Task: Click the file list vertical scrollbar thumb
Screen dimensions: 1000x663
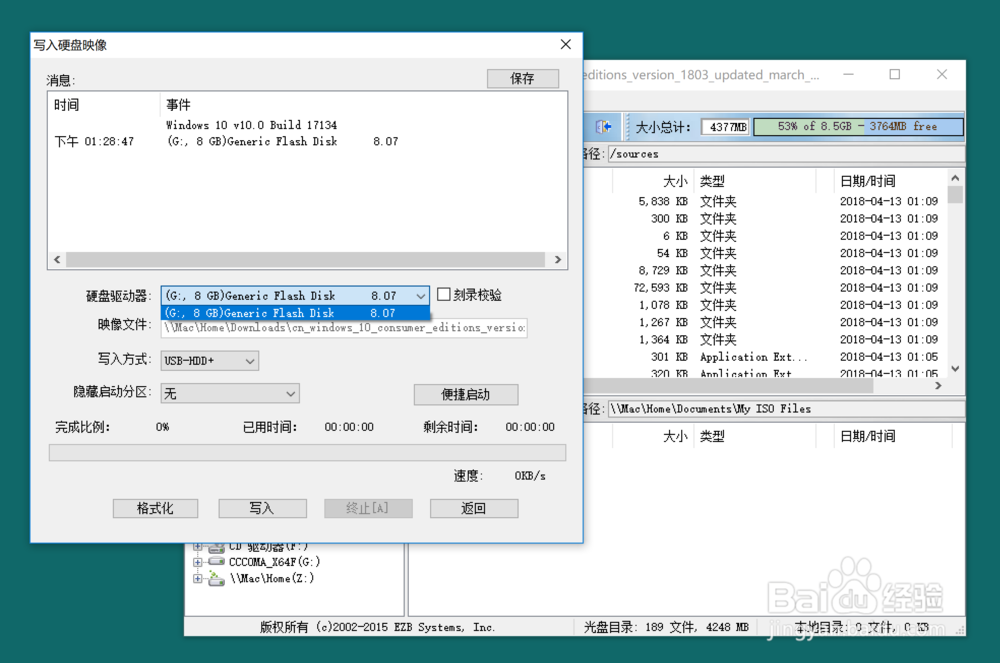Action: [955, 194]
